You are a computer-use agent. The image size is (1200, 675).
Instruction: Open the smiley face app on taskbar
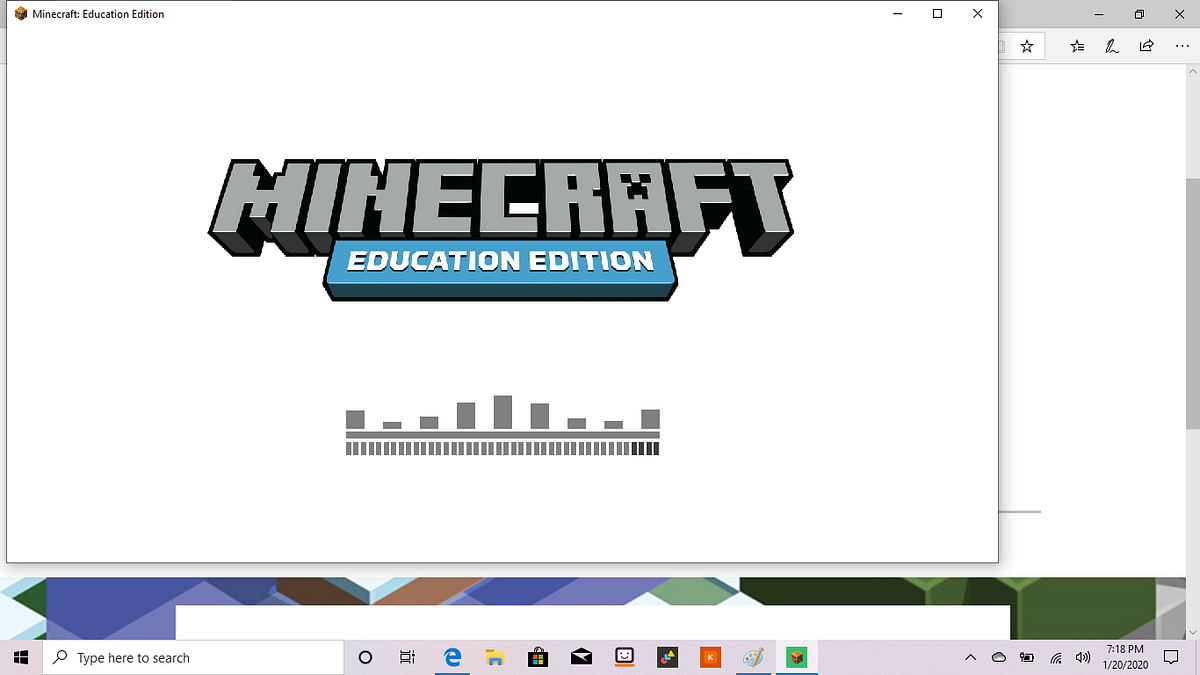click(x=624, y=657)
